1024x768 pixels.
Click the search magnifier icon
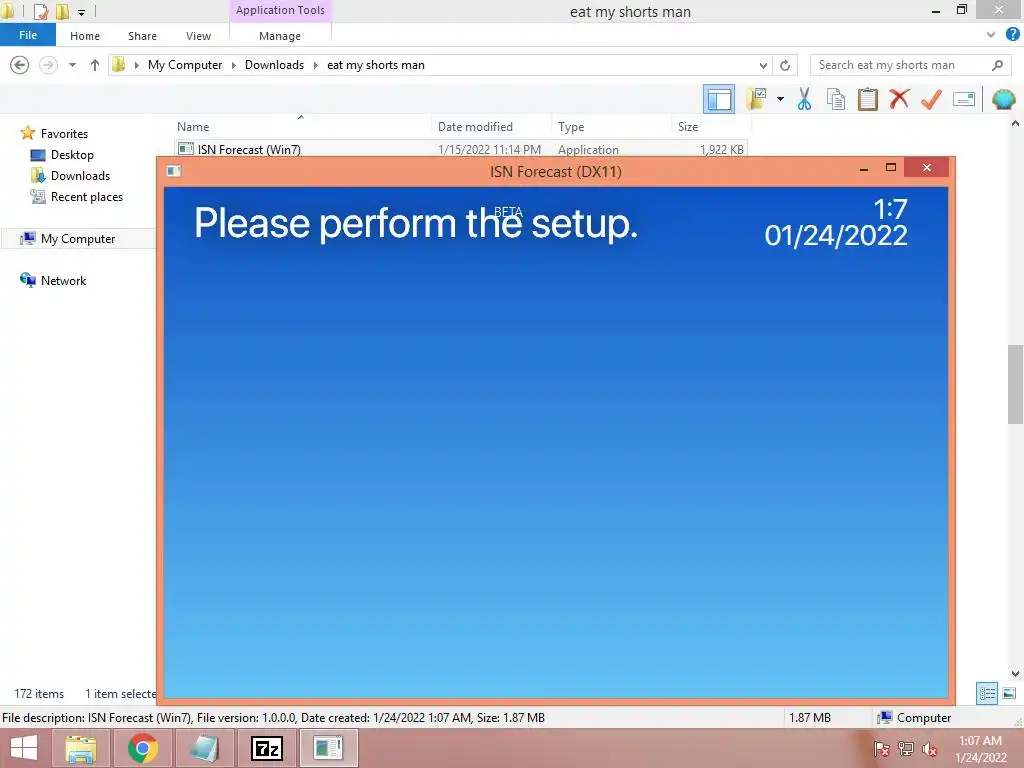[997, 65]
